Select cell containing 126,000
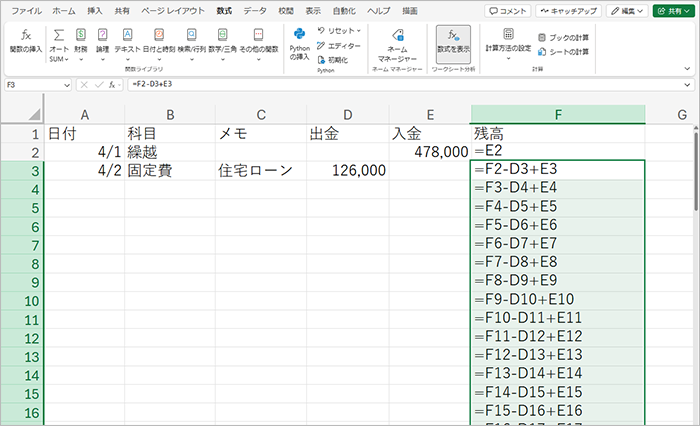 348,171
